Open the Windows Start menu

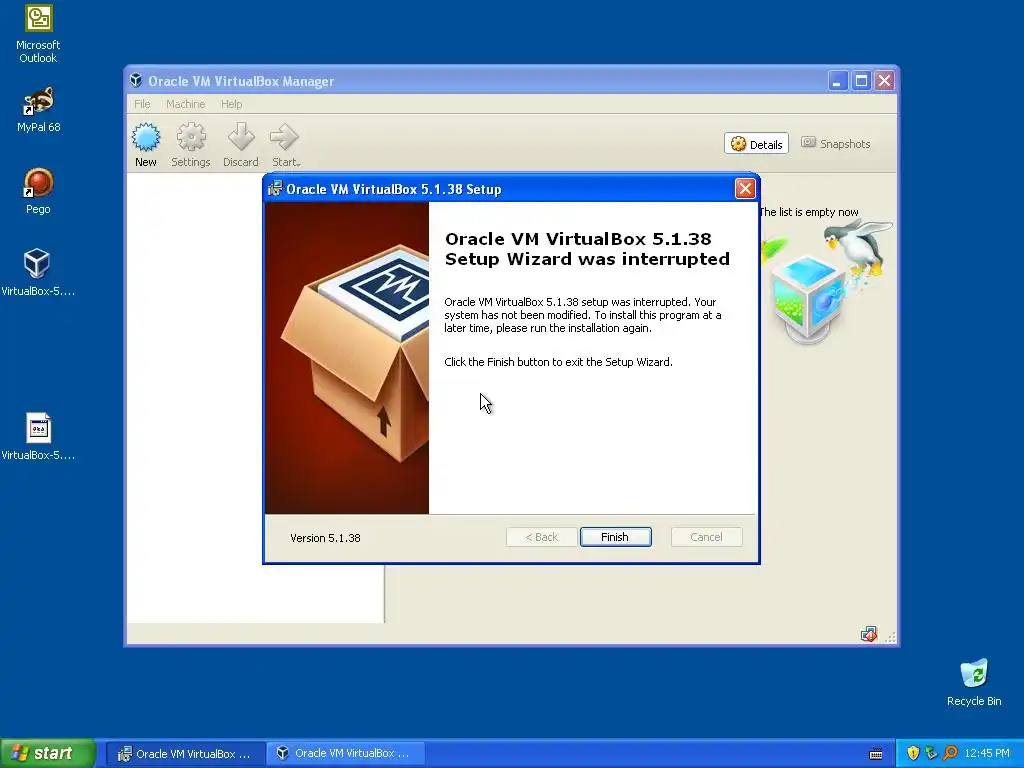[48, 753]
